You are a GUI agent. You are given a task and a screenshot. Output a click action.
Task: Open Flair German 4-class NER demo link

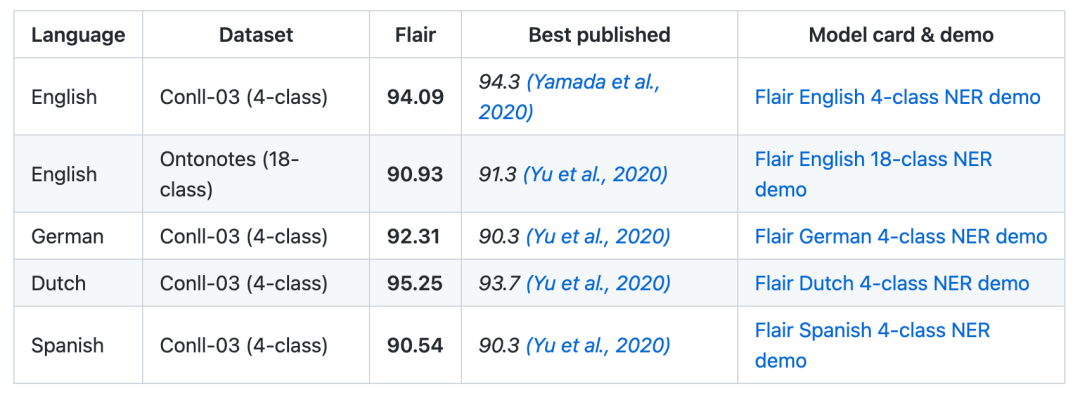click(901, 237)
